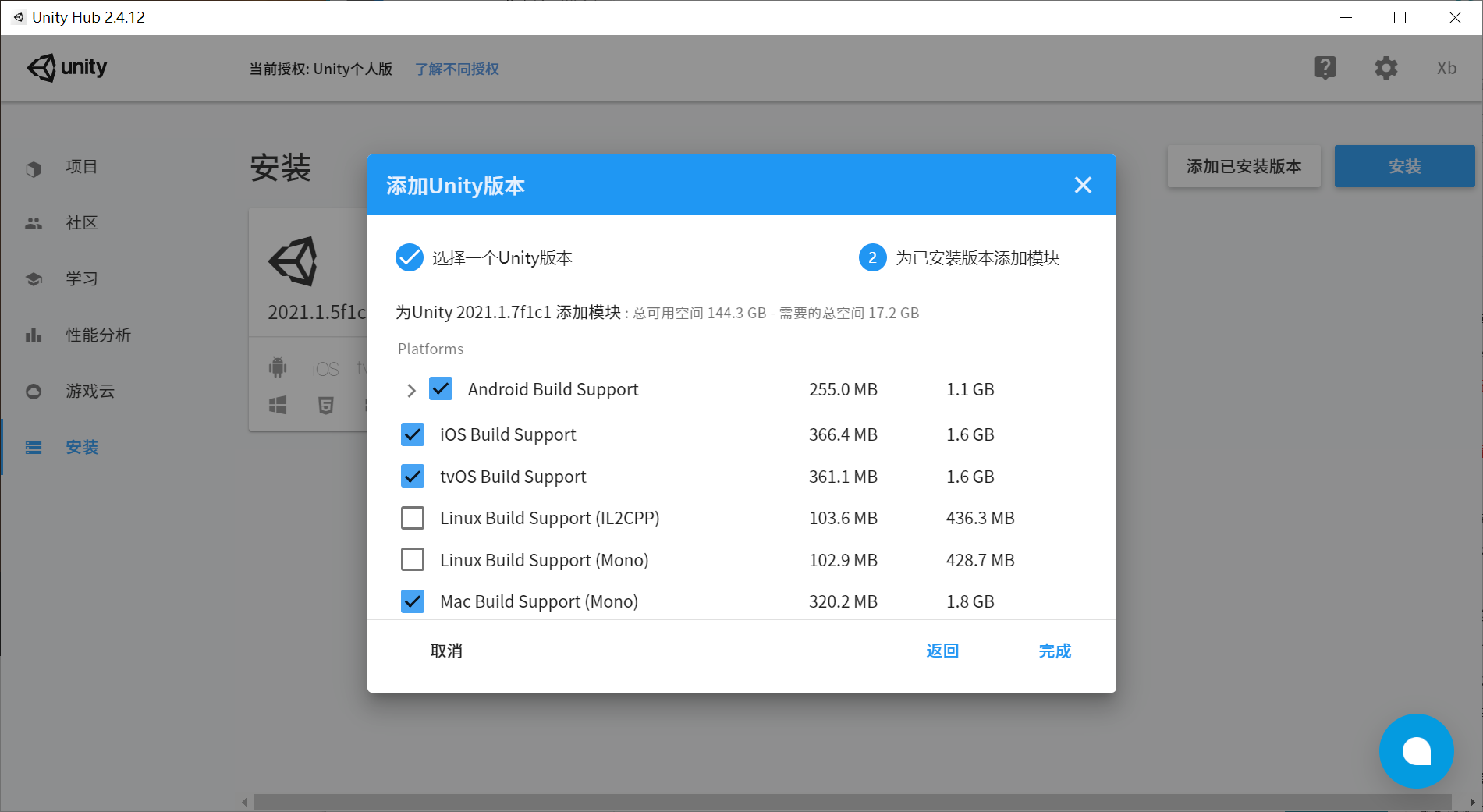Switch to the 安装 sidebar section
Viewport: 1483px width, 812px height.
82,447
